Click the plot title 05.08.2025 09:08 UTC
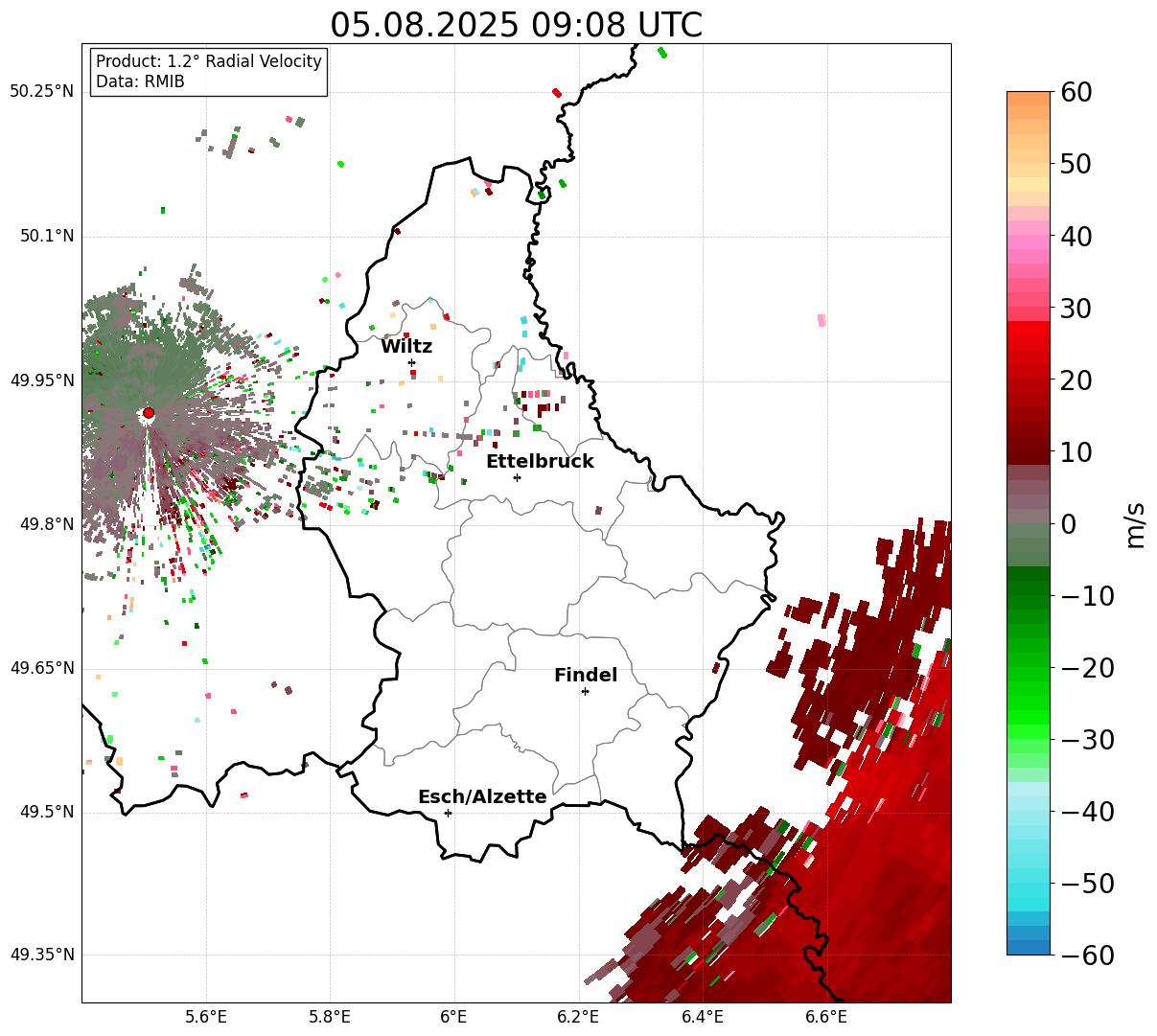1157x1036 pixels. pos(516,24)
